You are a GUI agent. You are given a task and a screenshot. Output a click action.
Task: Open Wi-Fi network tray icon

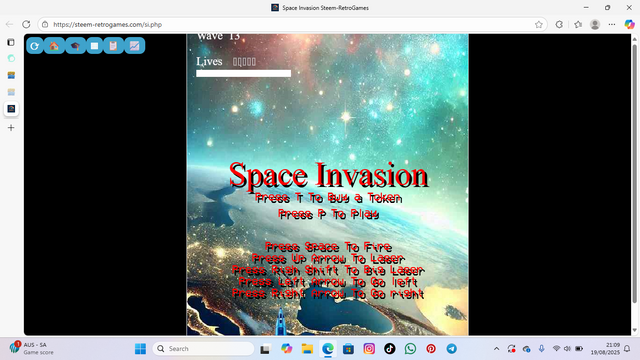[556, 349]
